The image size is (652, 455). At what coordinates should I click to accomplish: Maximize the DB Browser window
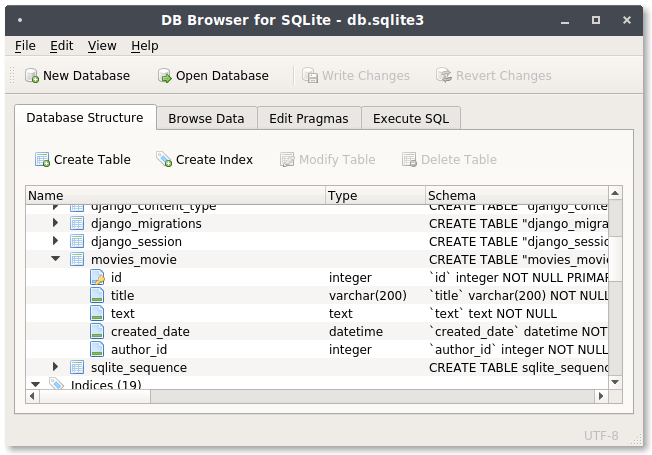pos(596,20)
